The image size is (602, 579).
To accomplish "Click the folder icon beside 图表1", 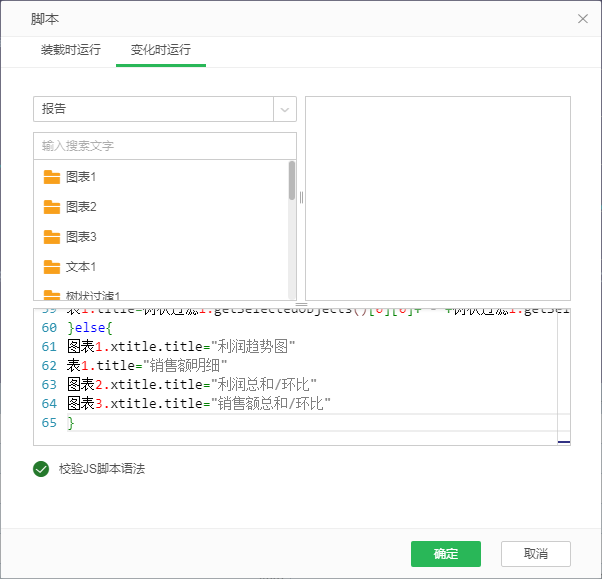I will pyautogui.click(x=52, y=177).
